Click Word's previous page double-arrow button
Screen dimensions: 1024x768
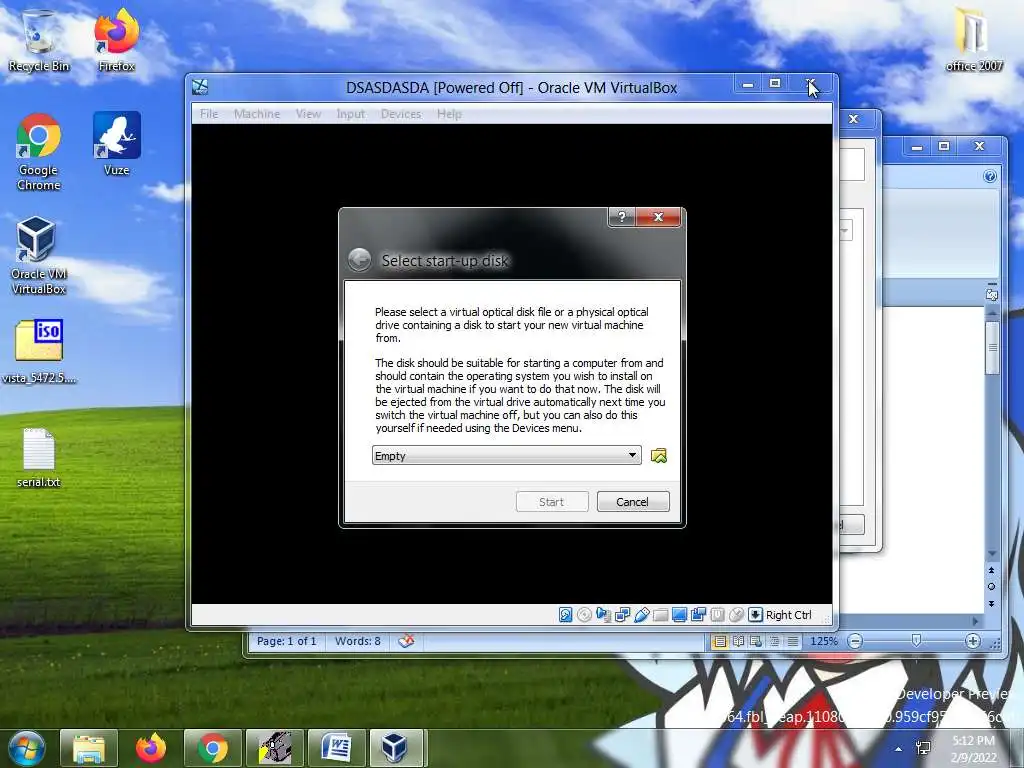[x=991, y=570]
